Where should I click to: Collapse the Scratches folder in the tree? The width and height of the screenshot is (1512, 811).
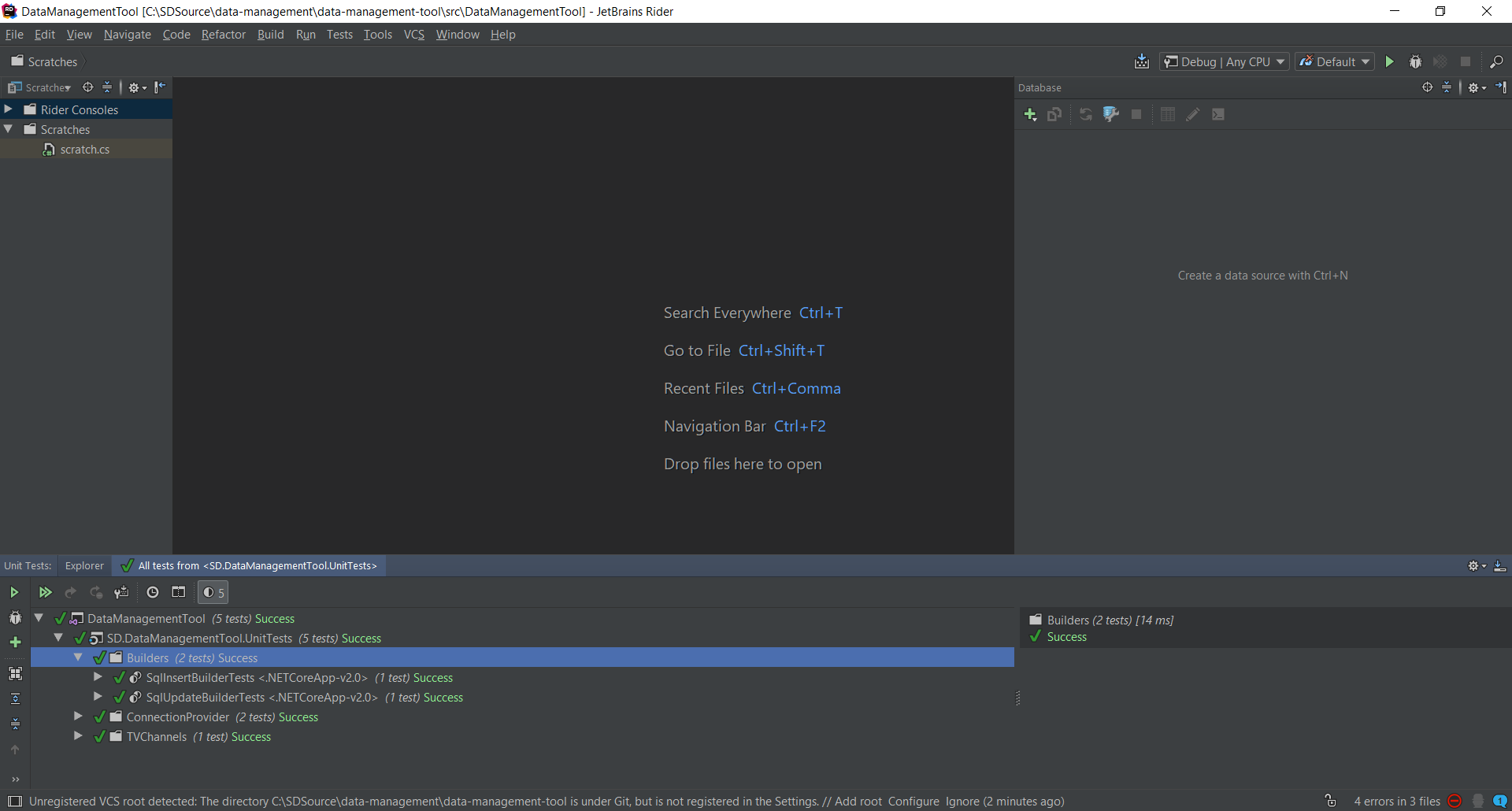point(9,129)
